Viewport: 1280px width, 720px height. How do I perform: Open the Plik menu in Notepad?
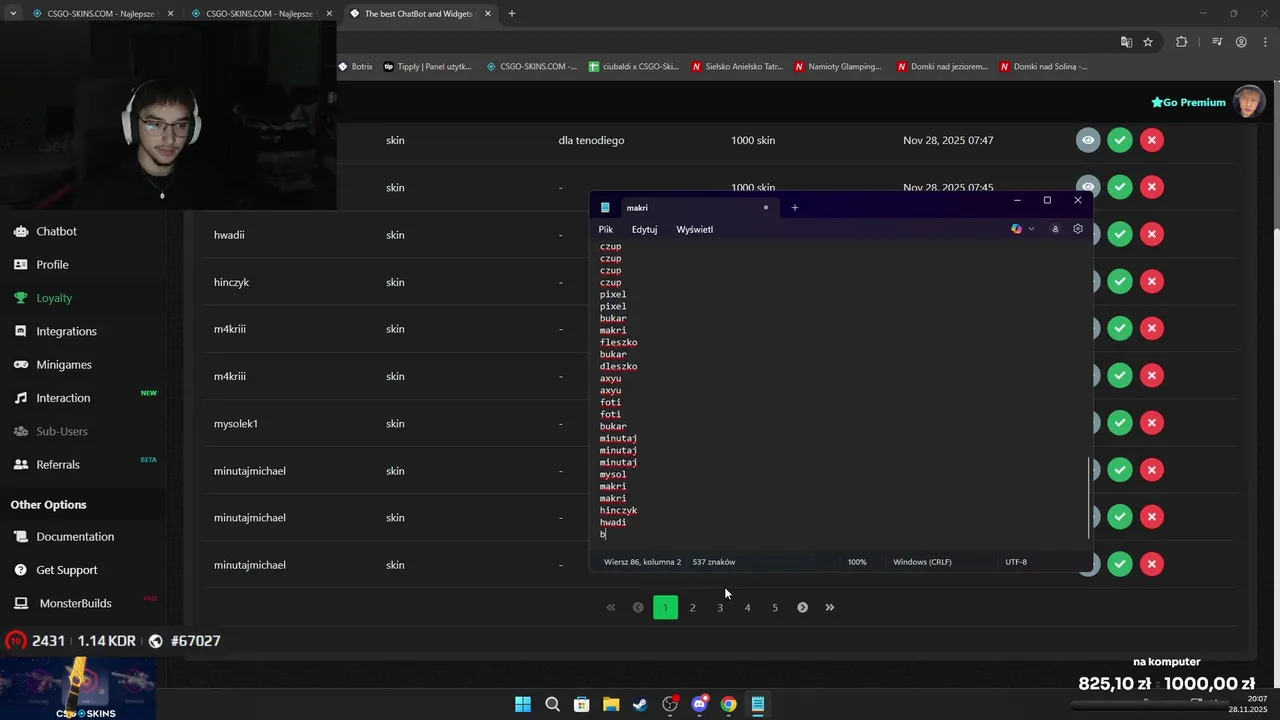click(x=606, y=229)
